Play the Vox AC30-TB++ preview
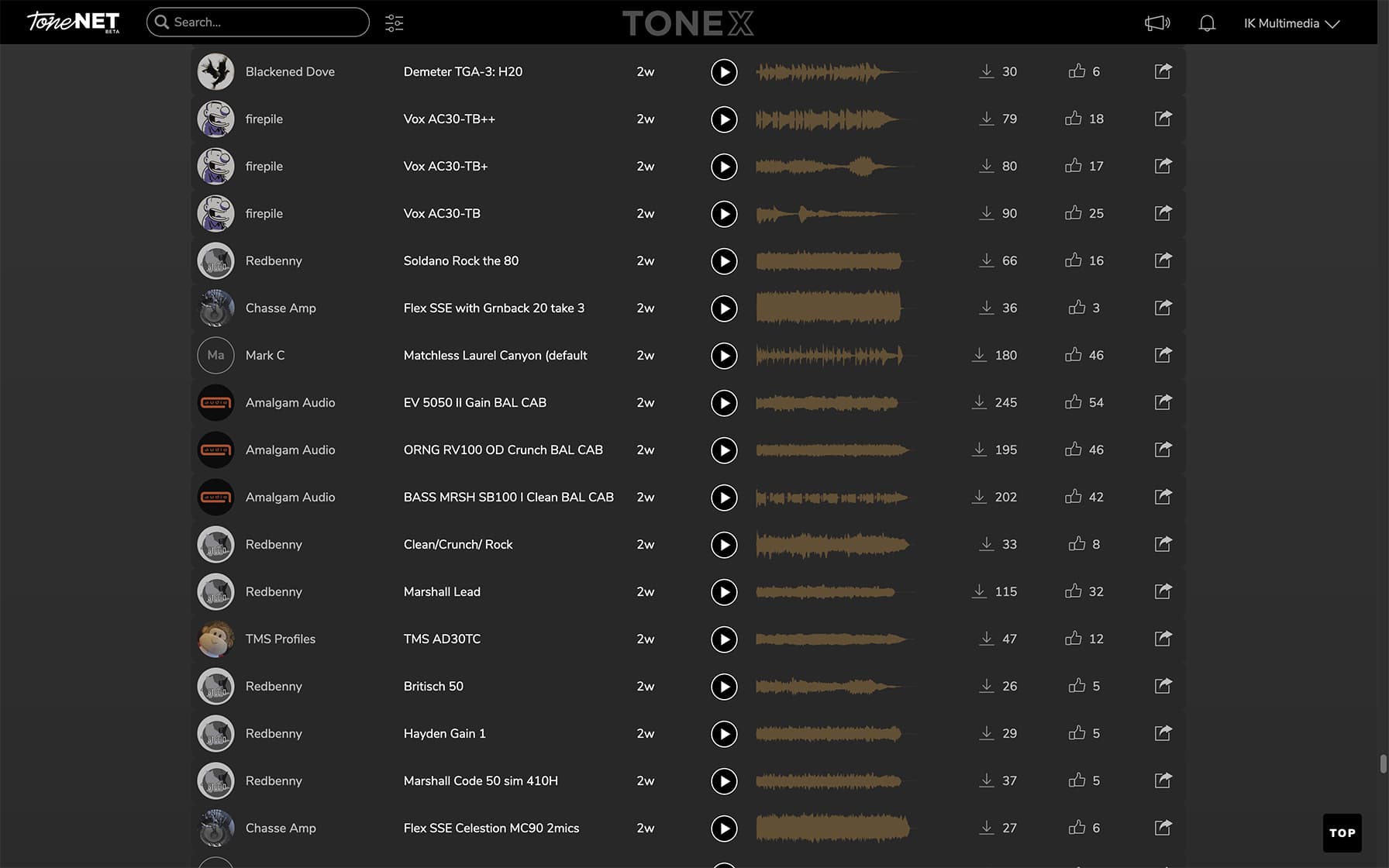This screenshot has height=868, width=1389. [724, 119]
